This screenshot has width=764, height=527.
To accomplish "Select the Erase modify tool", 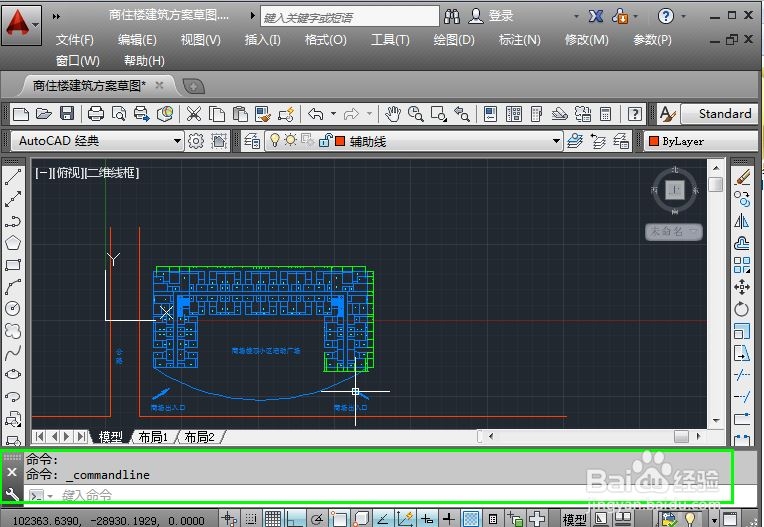I will click(742, 177).
